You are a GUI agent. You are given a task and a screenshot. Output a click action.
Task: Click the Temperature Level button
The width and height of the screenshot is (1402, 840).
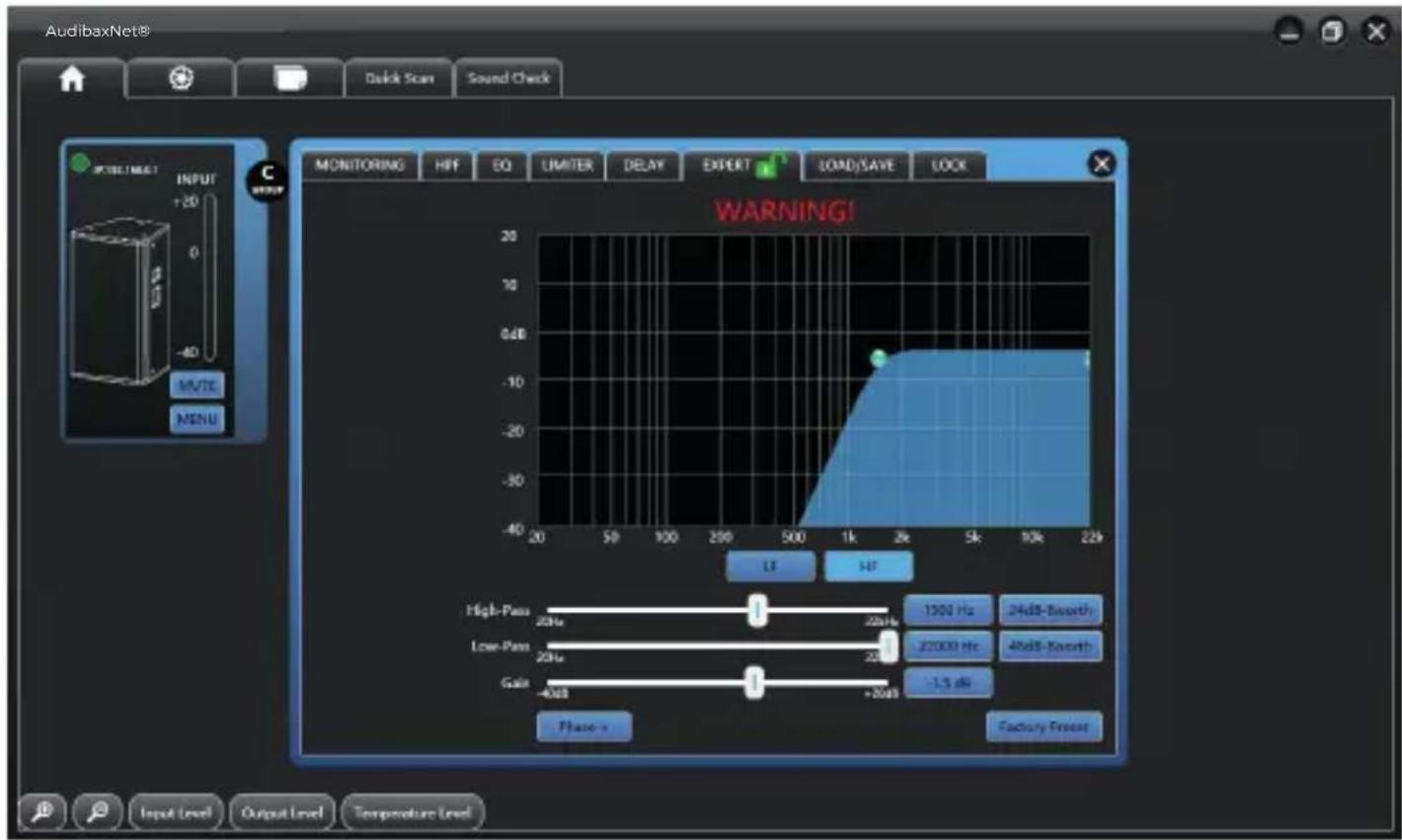(413, 812)
